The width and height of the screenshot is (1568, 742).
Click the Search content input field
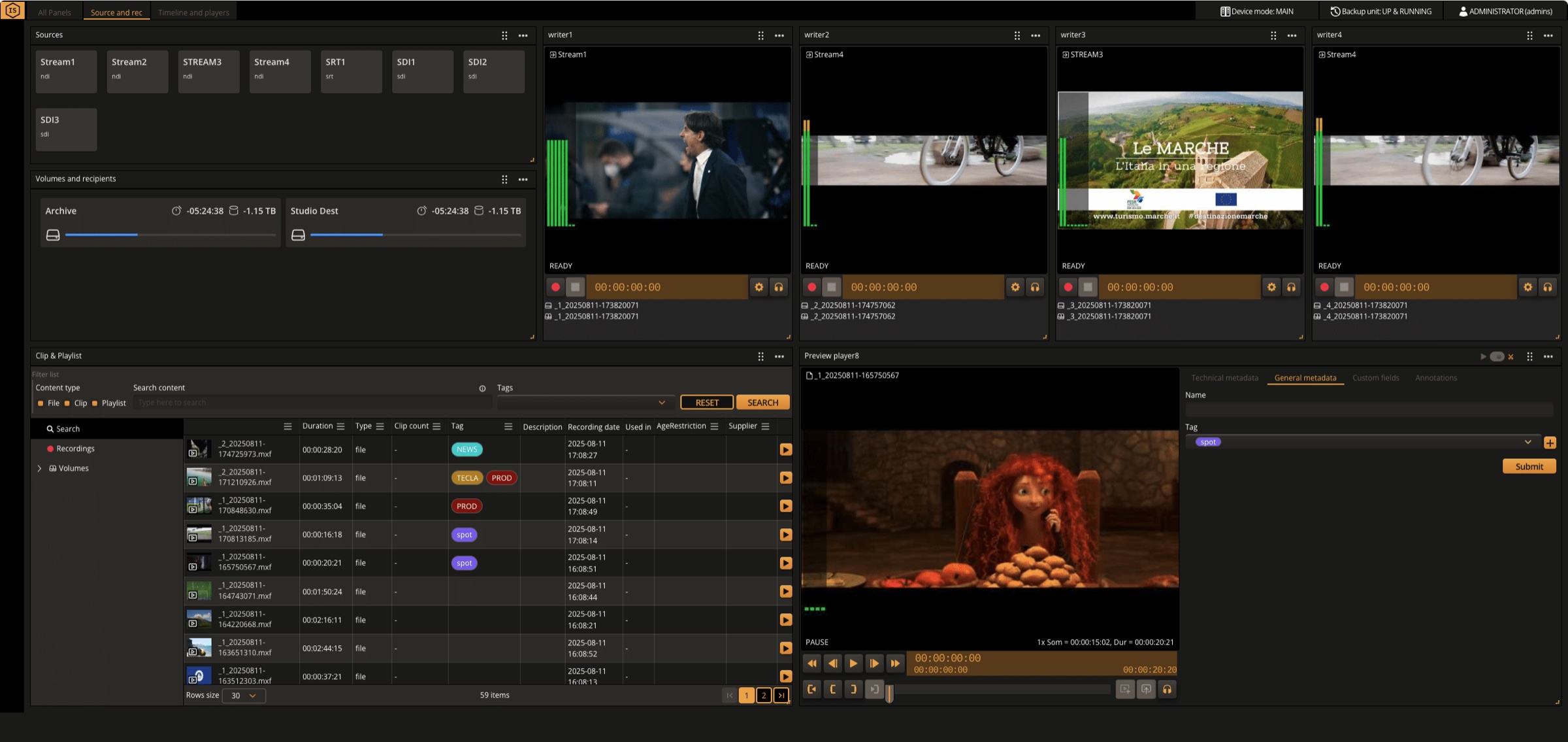[312, 403]
